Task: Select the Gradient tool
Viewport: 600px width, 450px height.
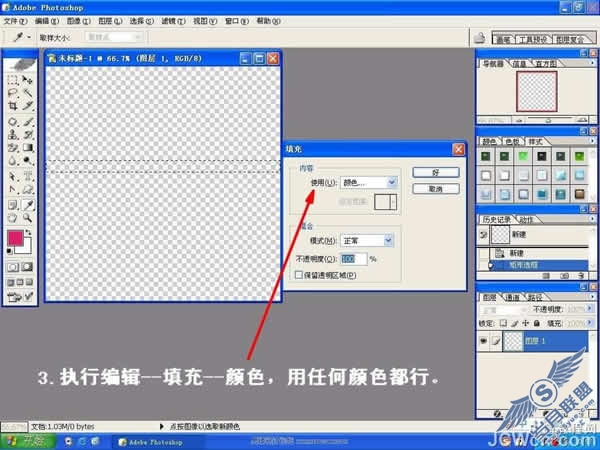Action: (x=28, y=148)
